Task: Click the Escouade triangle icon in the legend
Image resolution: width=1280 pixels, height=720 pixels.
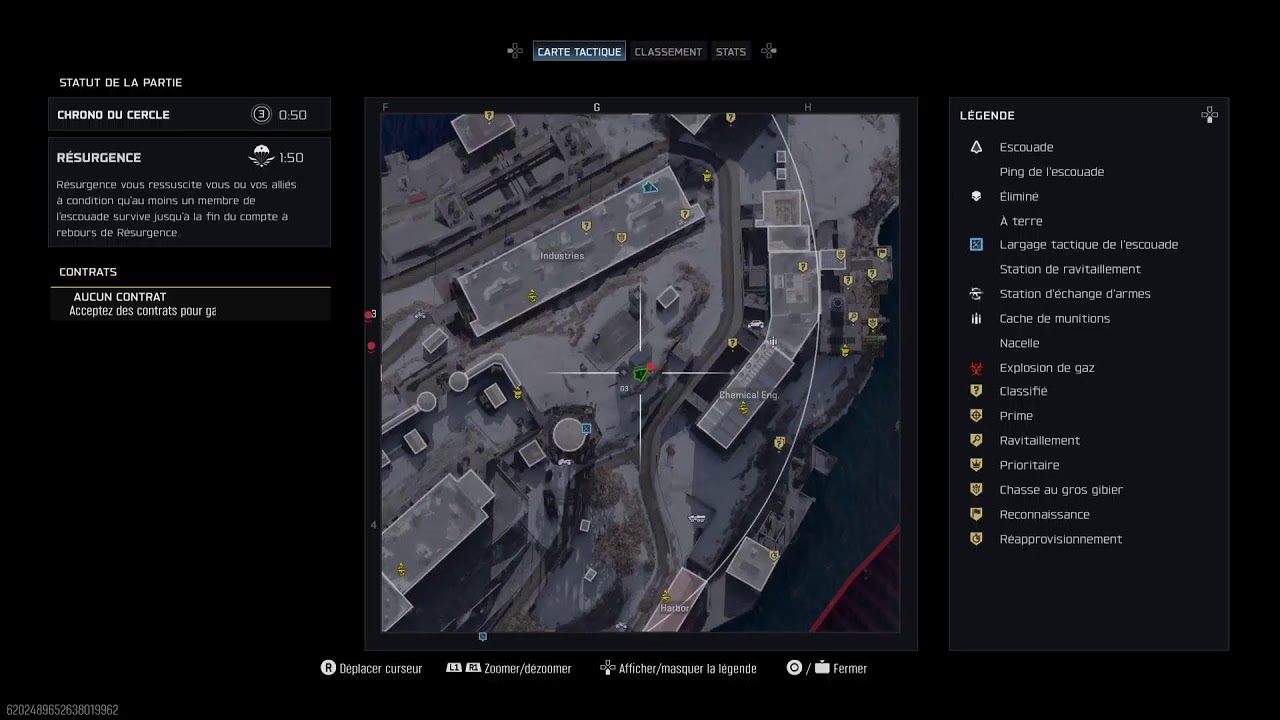Action: pyautogui.click(x=976, y=147)
